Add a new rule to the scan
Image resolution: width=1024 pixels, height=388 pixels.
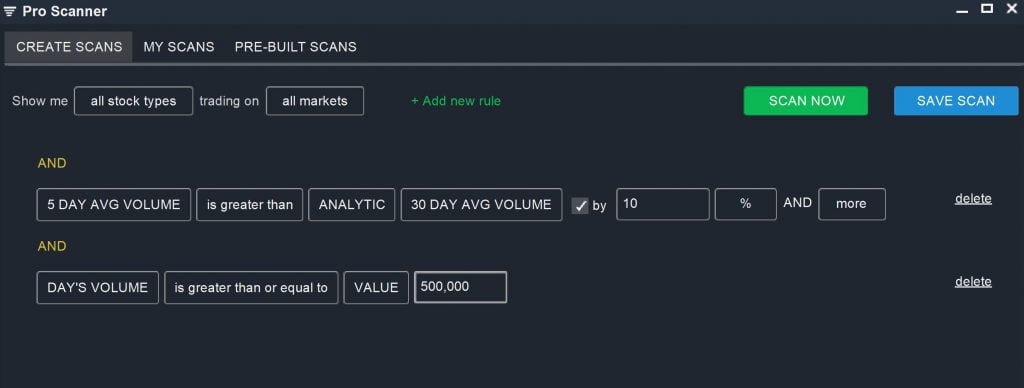coord(456,101)
